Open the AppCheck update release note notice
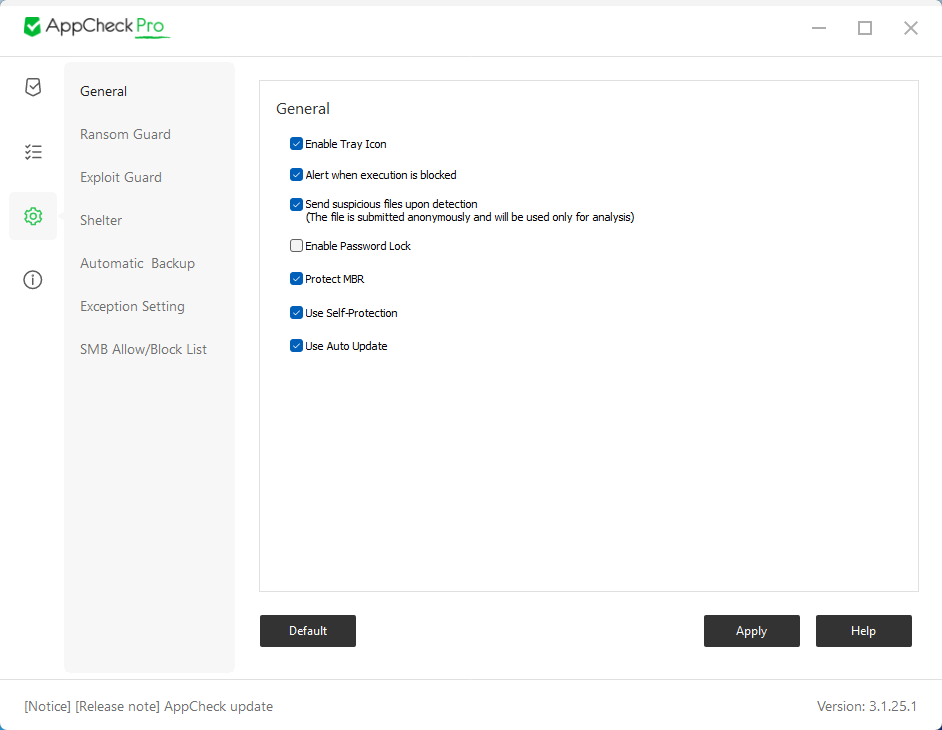 [148, 706]
